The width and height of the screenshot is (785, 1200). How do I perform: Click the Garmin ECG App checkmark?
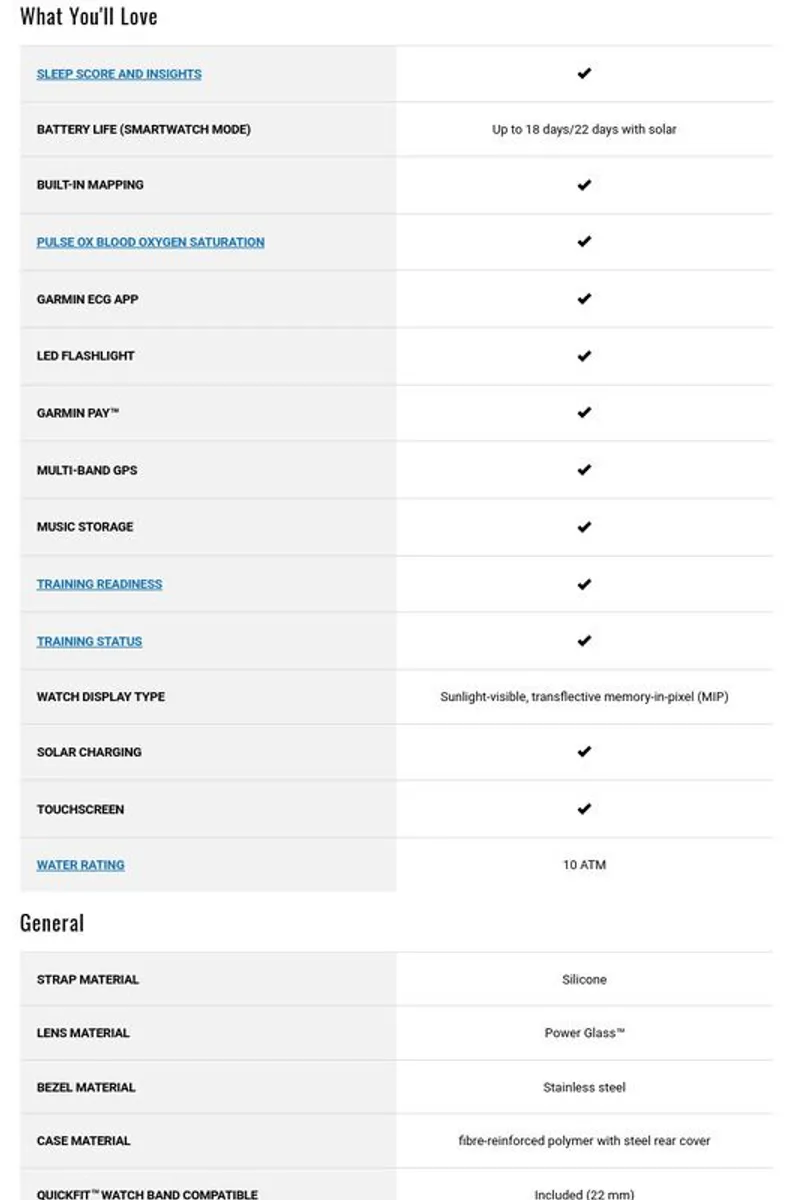[584, 299]
